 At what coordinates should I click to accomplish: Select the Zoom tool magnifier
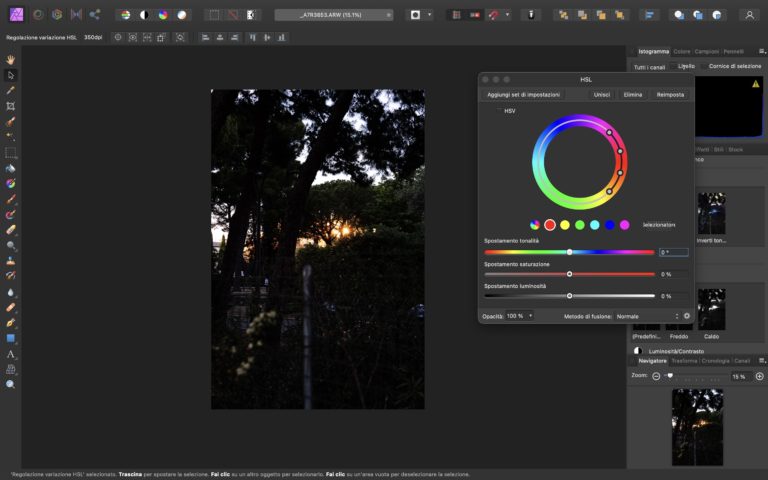pyautogui.click(x=10, y=384)
